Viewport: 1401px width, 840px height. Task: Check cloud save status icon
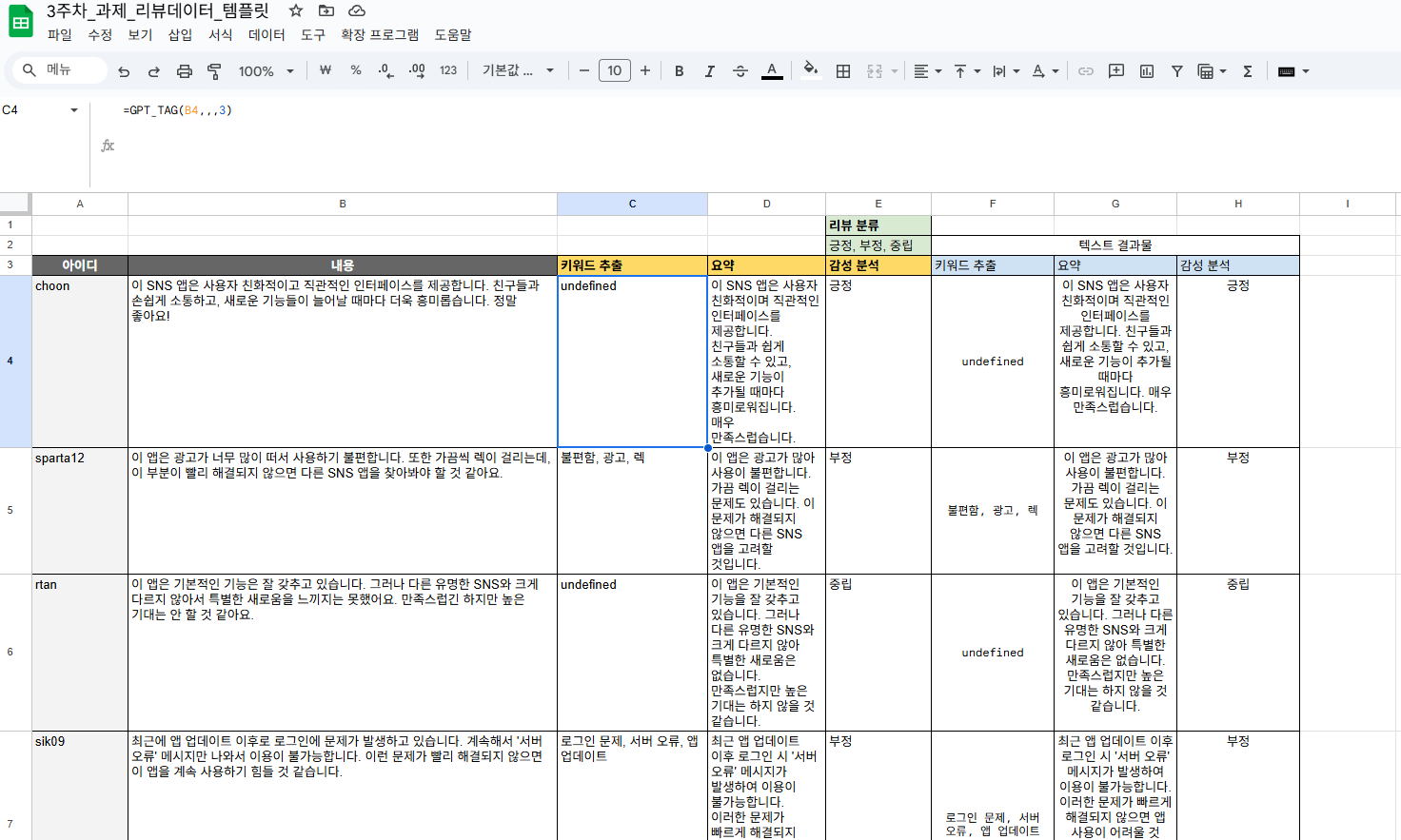[x=357, y=10]
